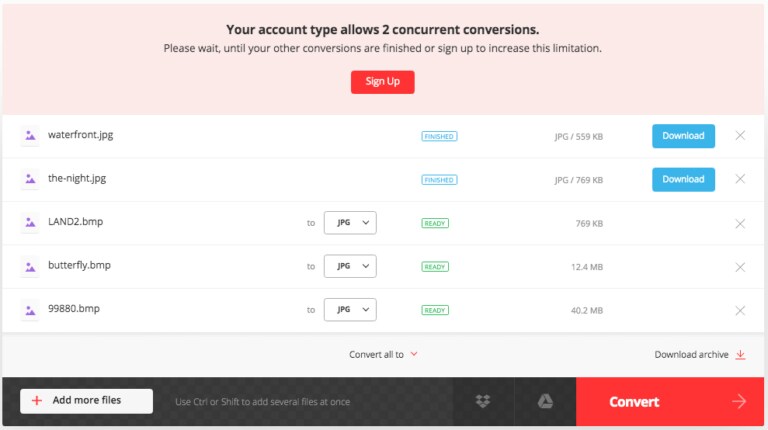Download the converted the-night.jpg file
This screenshot has width=768, height=430.
[x=683, y=179]
